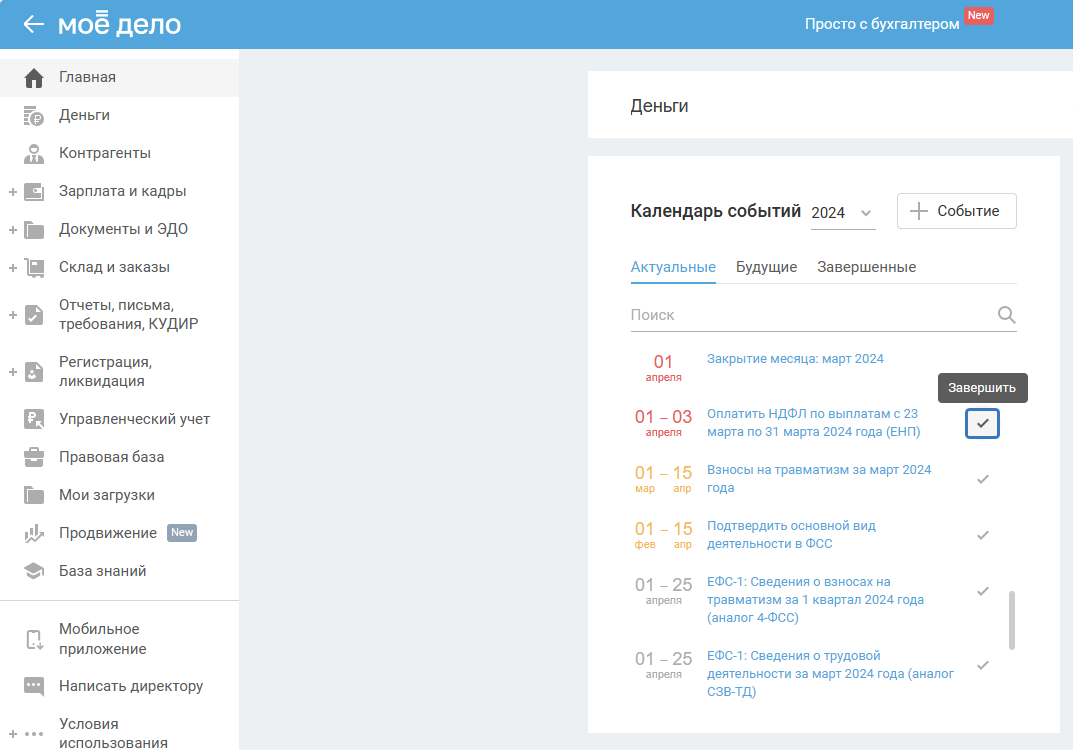Click the База знаний graduation cap icon
Screen dimensions: 1073x750
[34, 571]
